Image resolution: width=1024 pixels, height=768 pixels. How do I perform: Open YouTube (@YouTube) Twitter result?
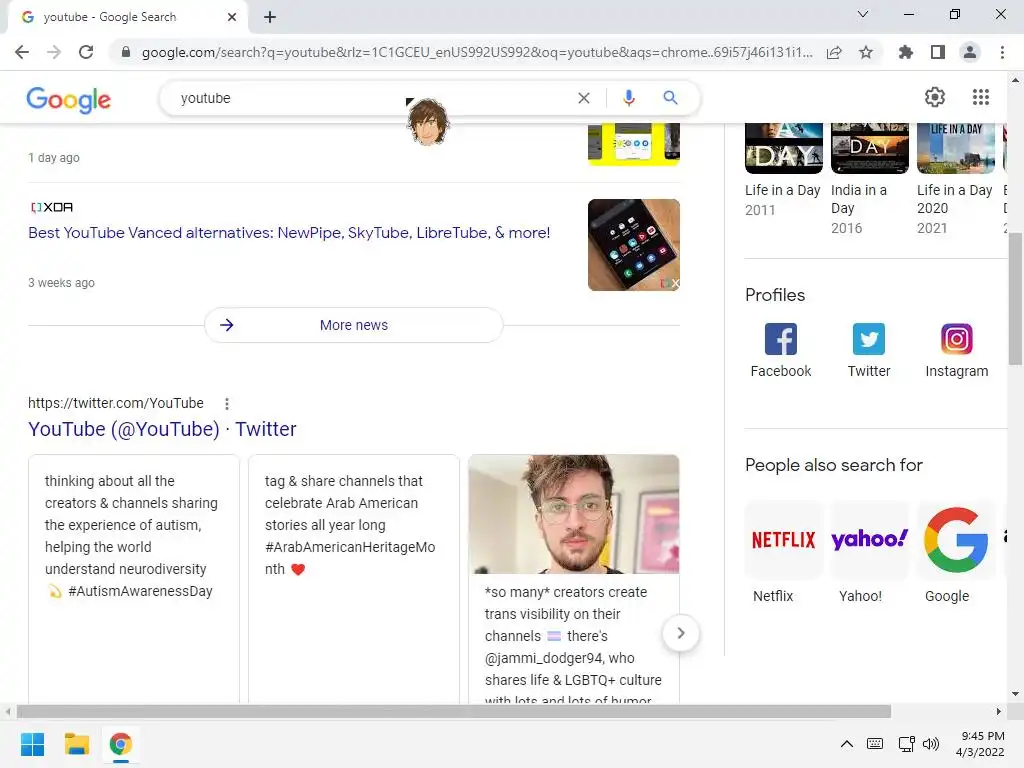tap(162, 429)
